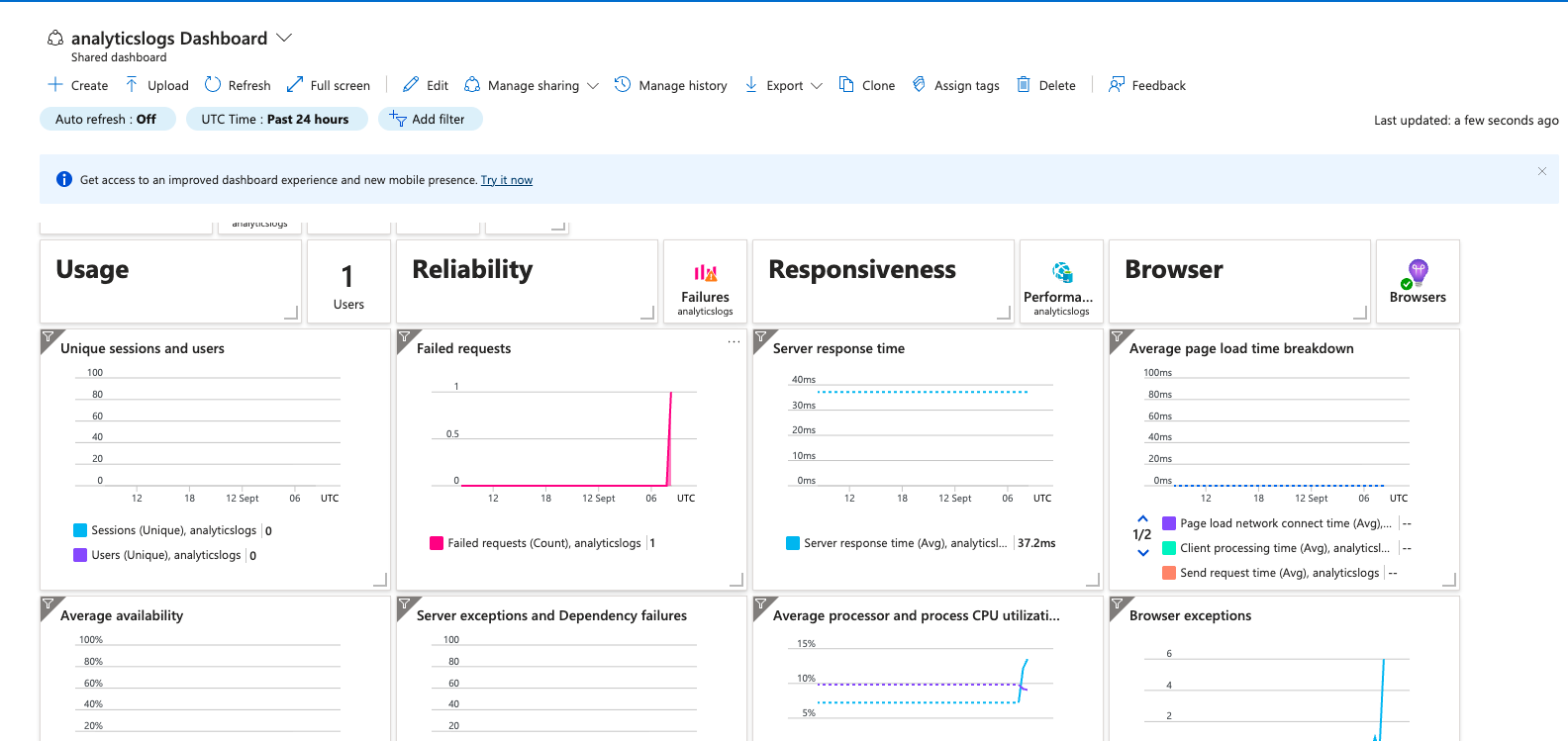This screenshot has height=741, width=1568.
Task: Click the Last updated a few seconds ago text
Action: [x=1466, y=121]
